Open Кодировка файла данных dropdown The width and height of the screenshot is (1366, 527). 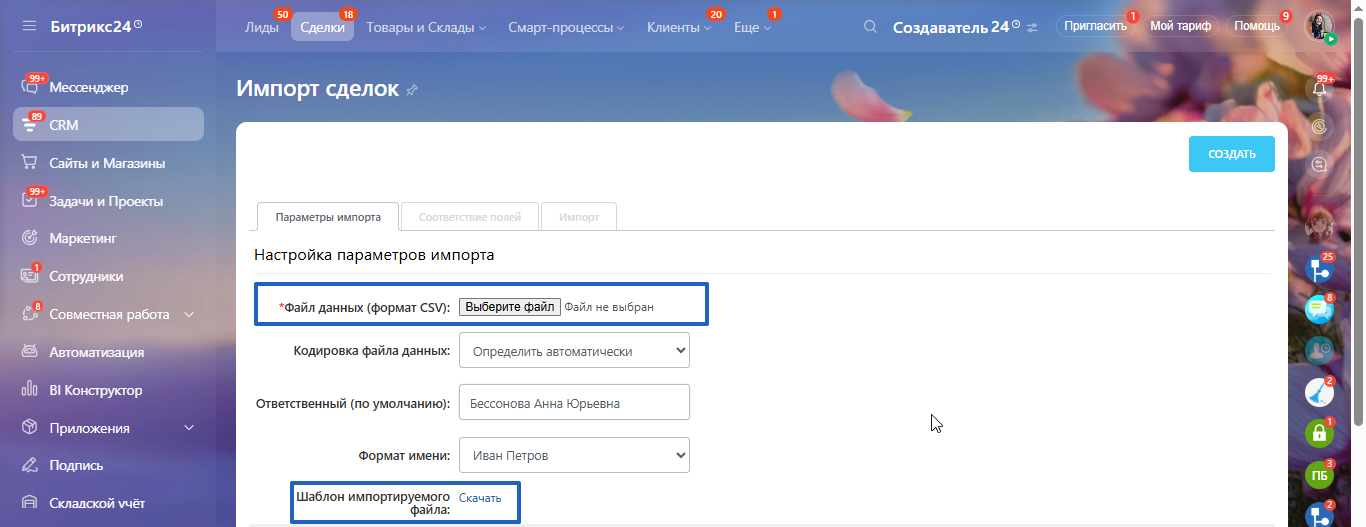click(574, 351)
